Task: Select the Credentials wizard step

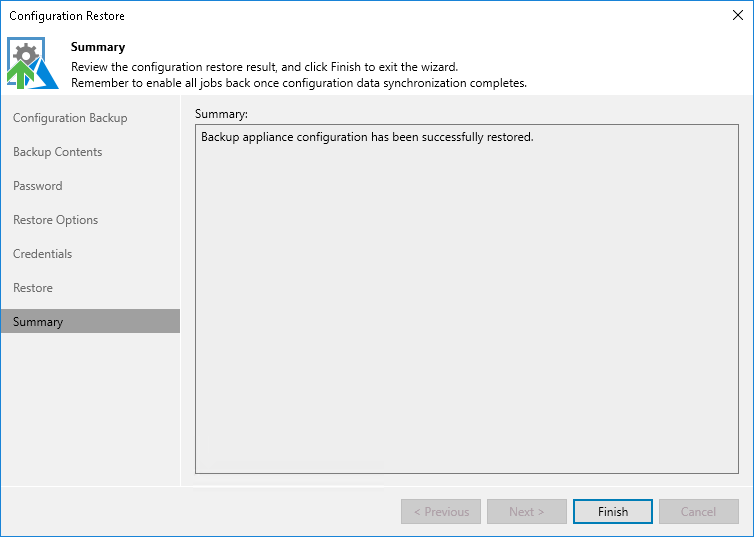Action: coord(43,254)
